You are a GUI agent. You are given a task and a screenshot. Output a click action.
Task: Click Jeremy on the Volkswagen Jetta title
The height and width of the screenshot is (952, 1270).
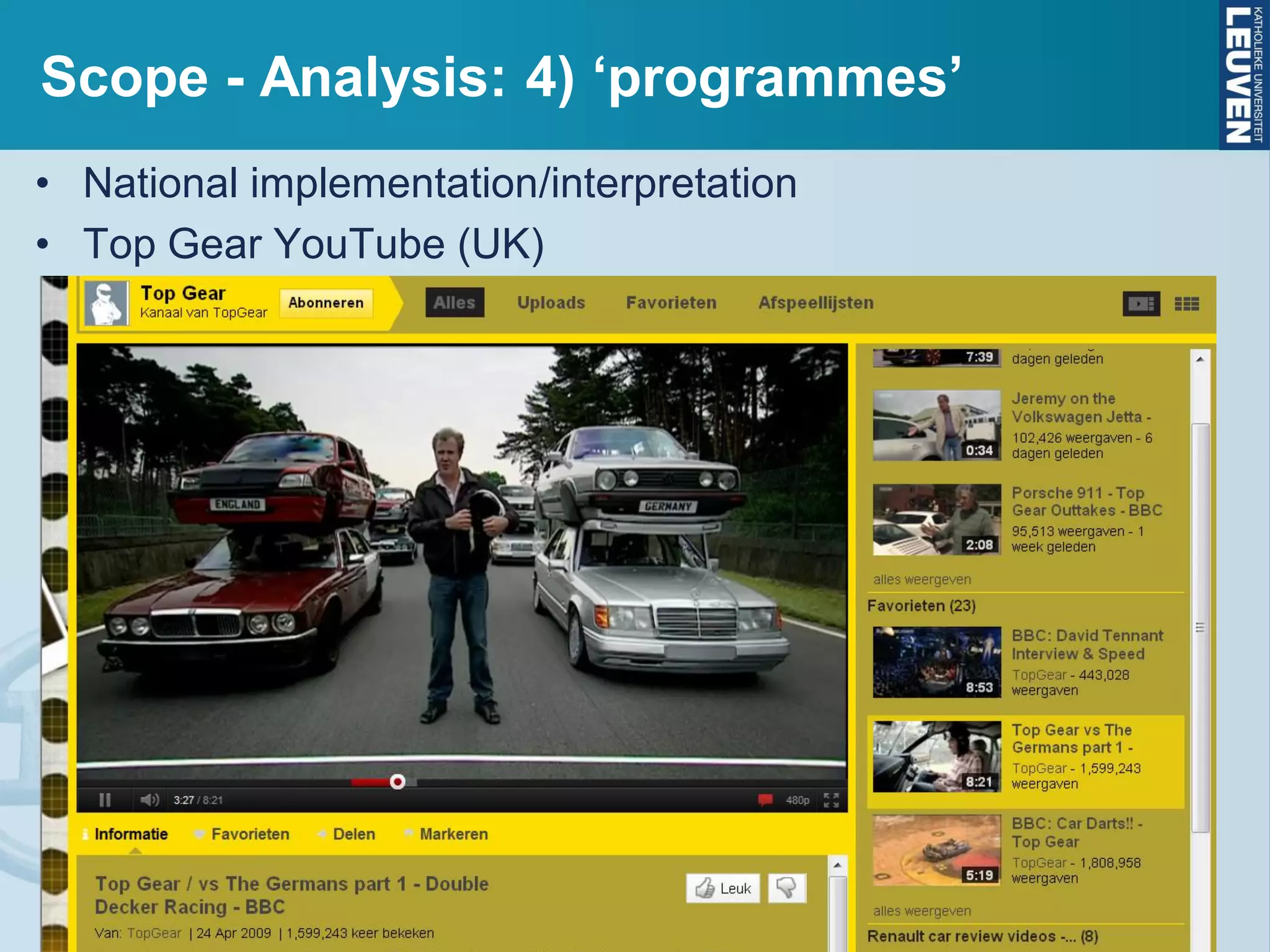[1081, 407]
